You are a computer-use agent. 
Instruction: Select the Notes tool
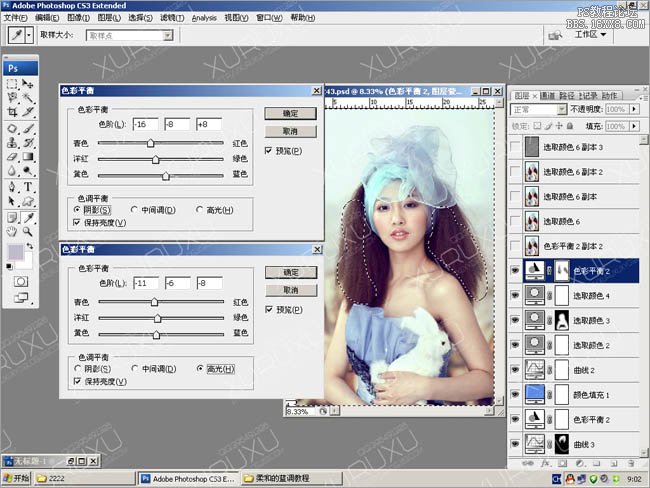pyautogui.click(x=12, y=217)
